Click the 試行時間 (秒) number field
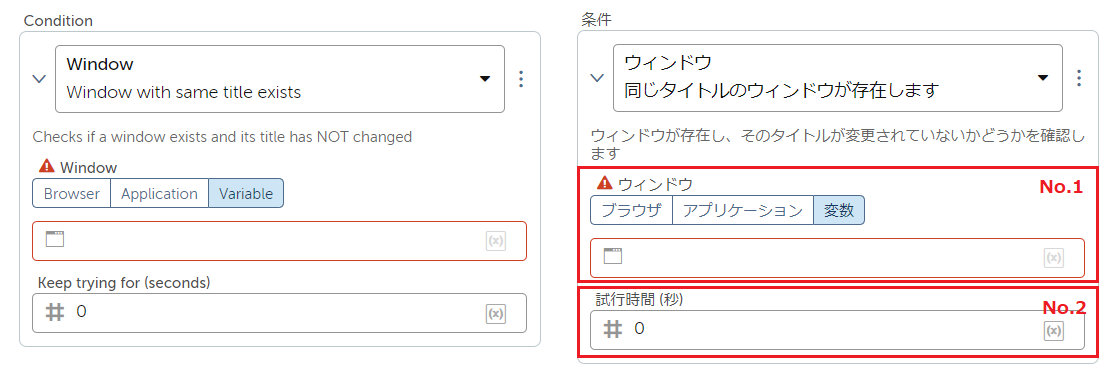1120x375 pixels. [x=837, y=329]
